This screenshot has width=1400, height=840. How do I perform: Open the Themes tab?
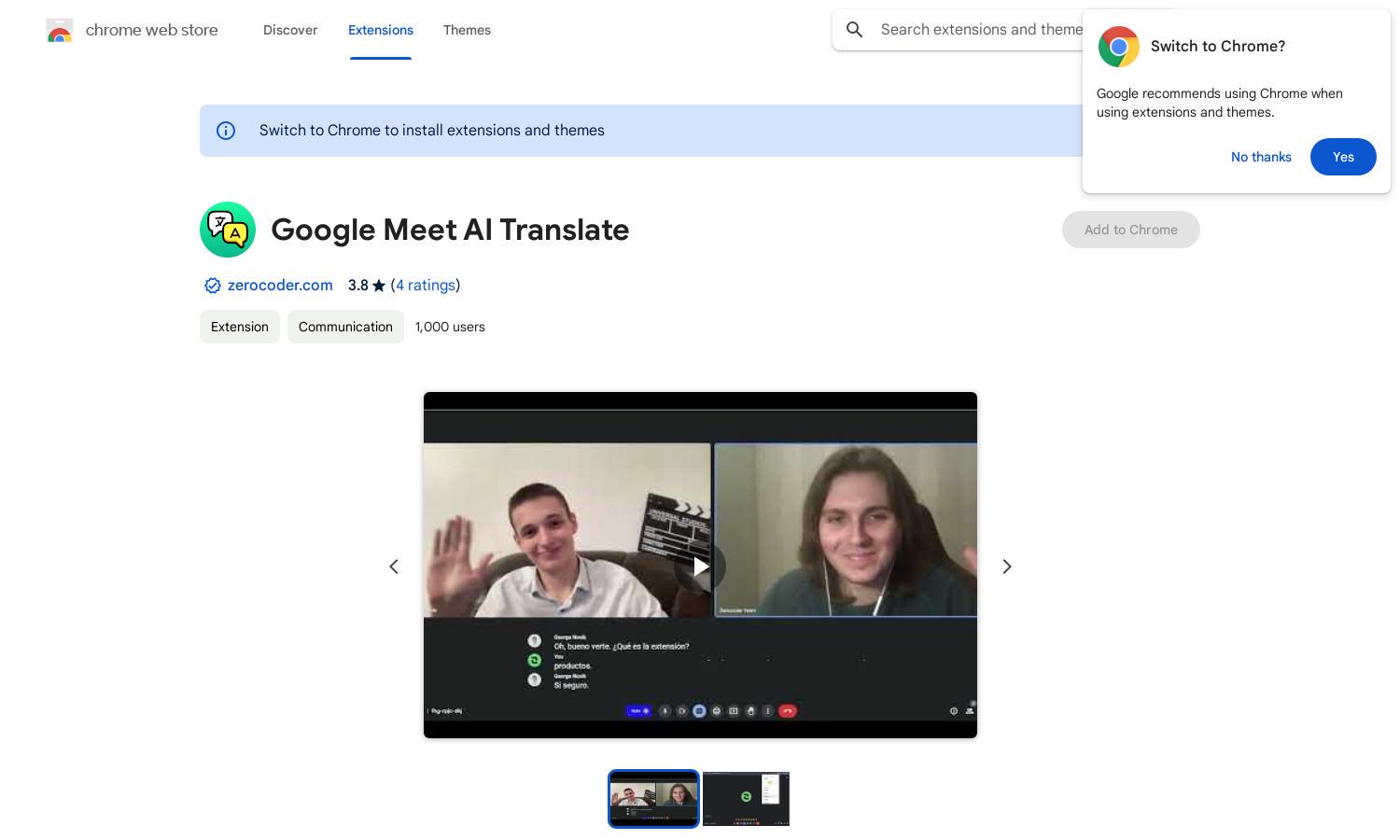coord(467,30)
